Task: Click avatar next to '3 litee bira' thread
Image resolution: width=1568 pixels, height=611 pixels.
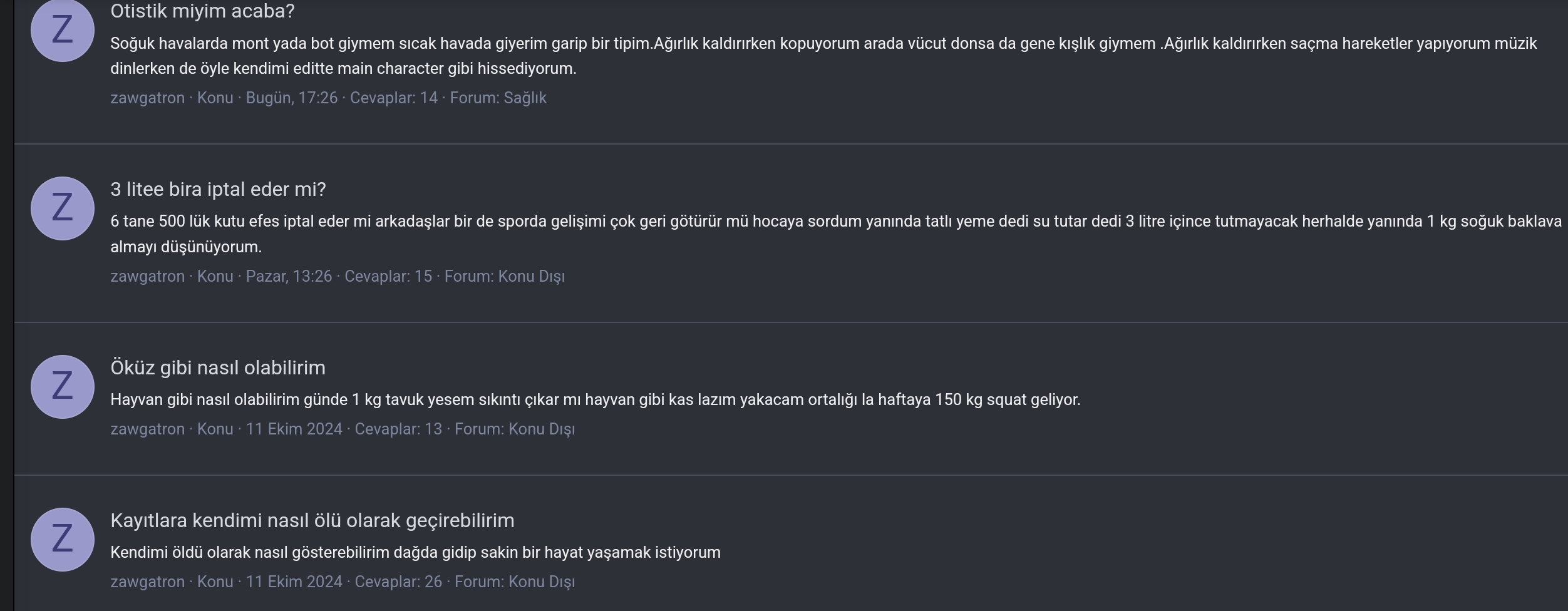Action: click(62, 208)
